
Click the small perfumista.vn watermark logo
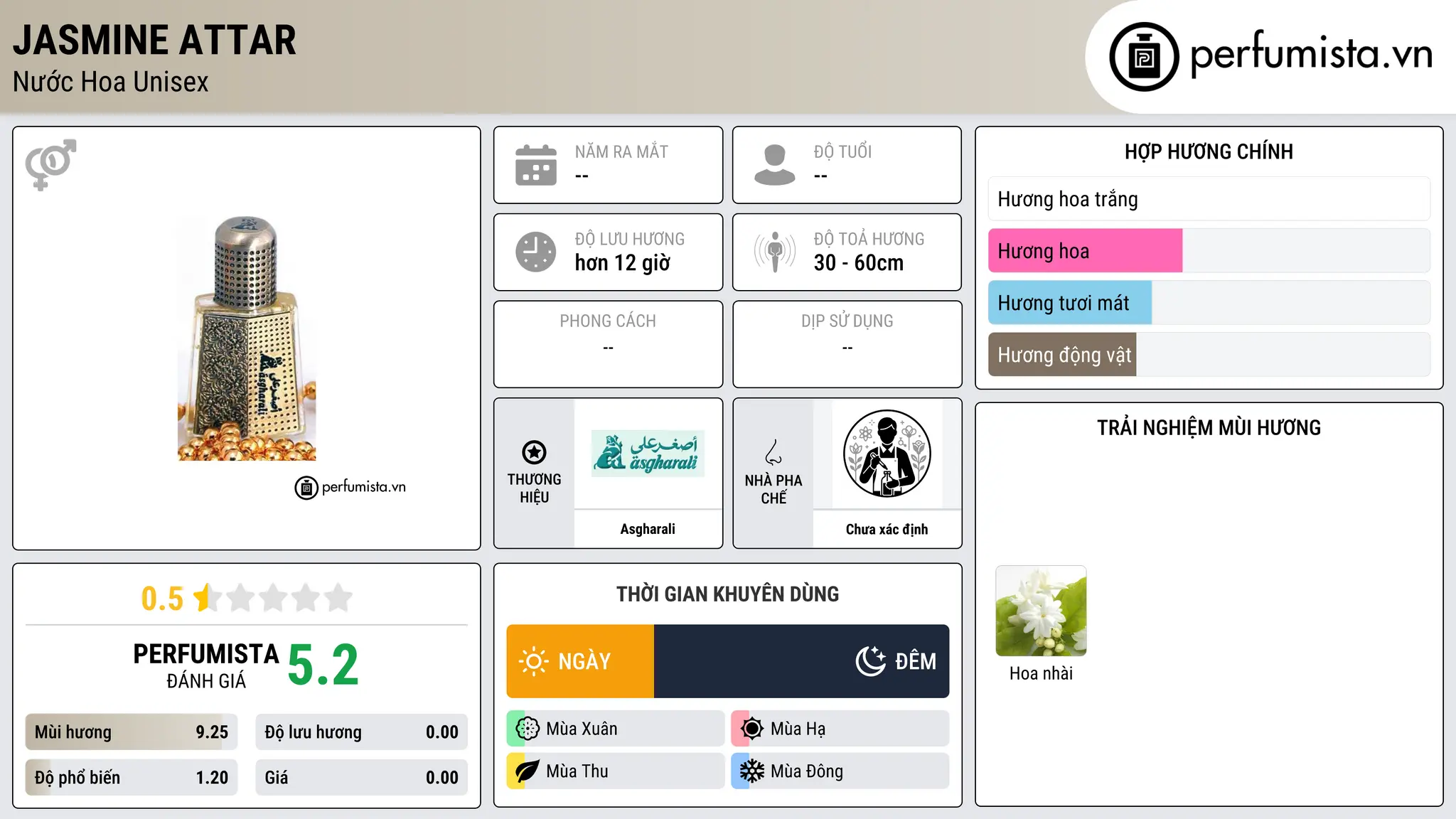pos(350,487)
